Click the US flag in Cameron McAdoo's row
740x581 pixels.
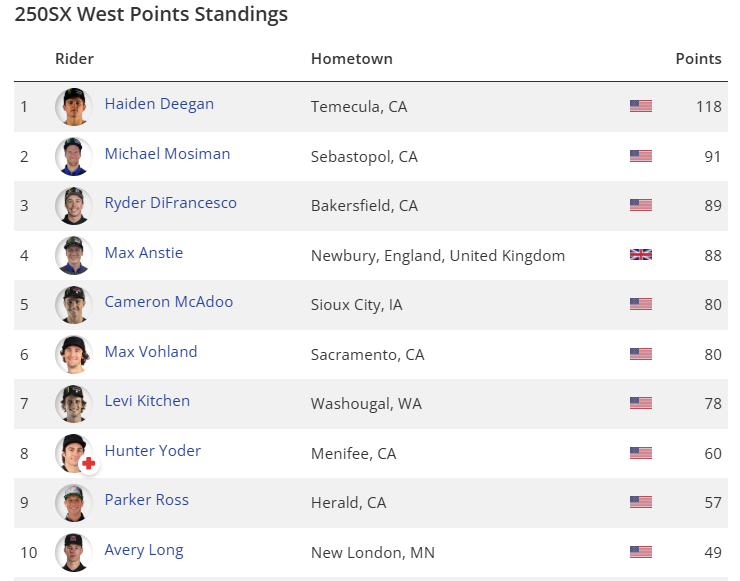point(641,304)
